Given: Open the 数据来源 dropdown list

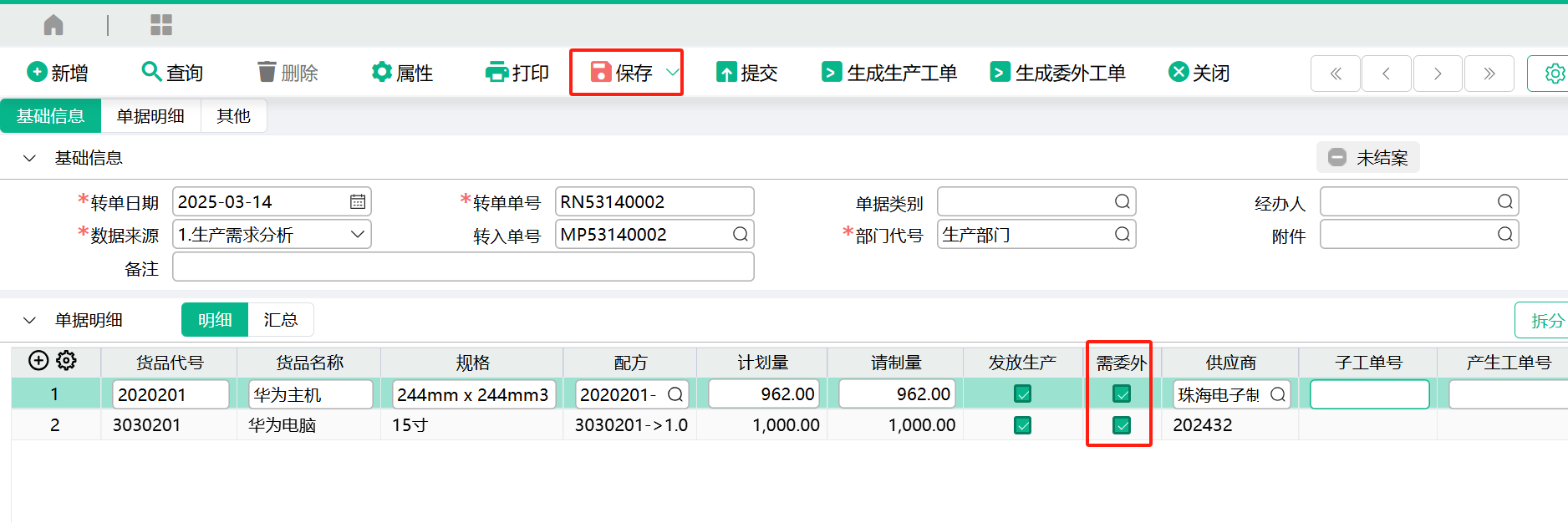Looking at the screenshot, I should (x=357, y=235).
